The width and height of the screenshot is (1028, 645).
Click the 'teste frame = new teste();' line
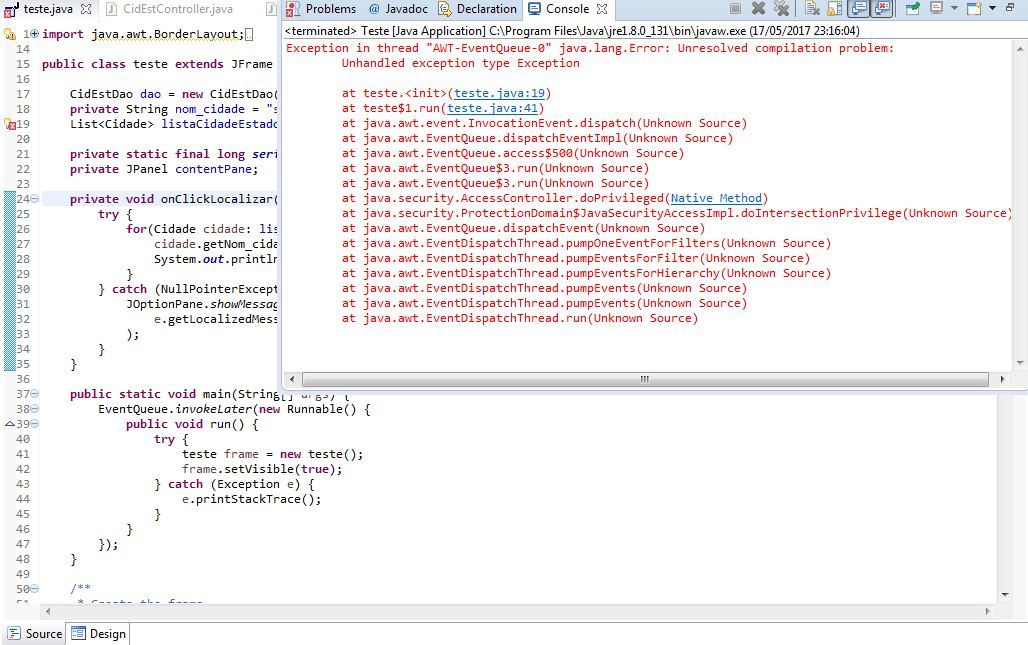point(272,454)
